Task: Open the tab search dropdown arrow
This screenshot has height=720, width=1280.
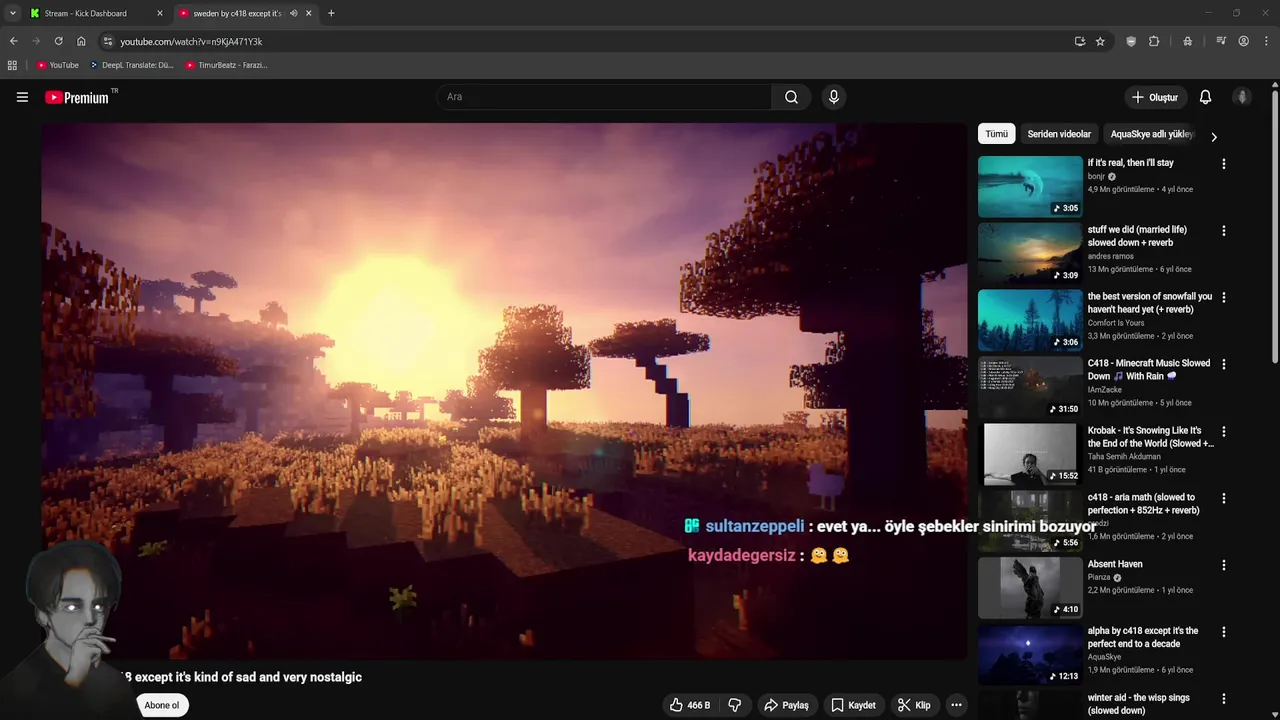Action: [12, 13]
